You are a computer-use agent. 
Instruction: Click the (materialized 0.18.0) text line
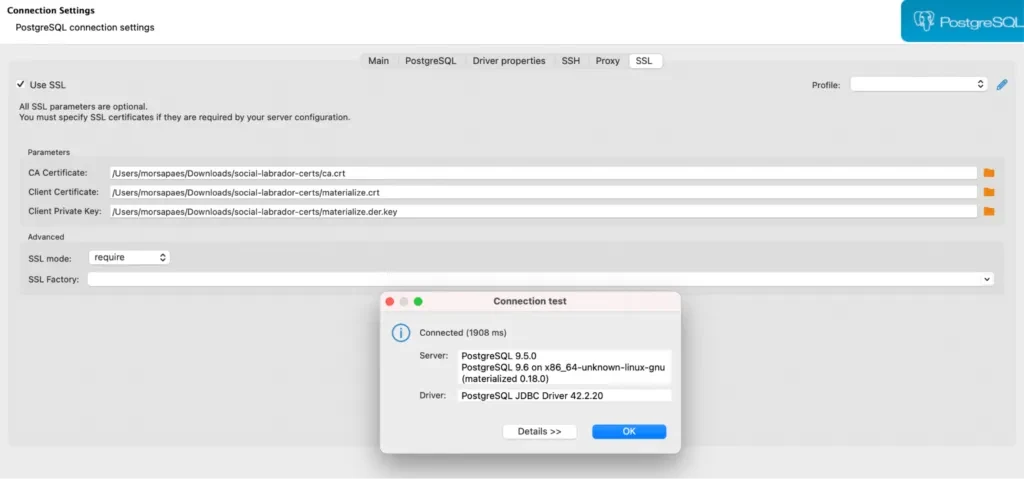[505, 378]
